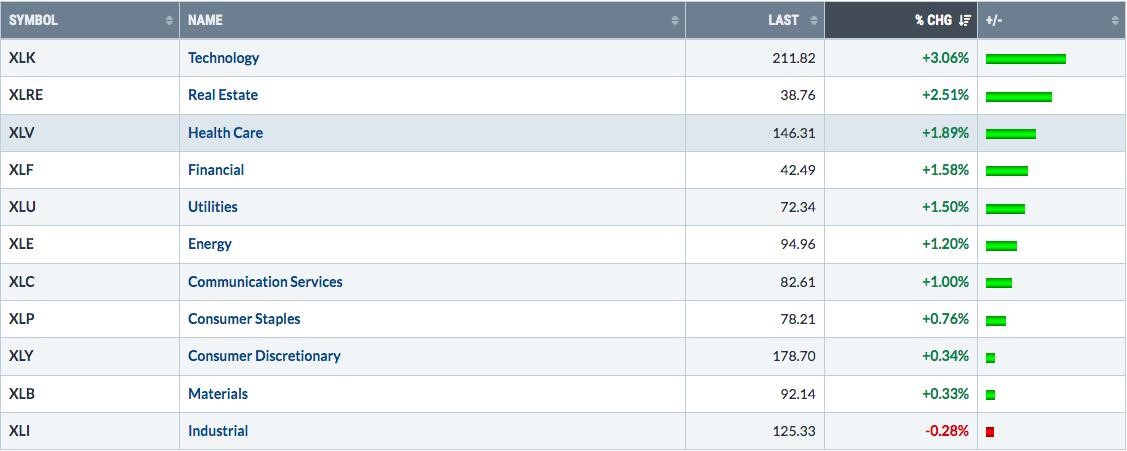Open the Real Estate sector link

click(223, 95)
